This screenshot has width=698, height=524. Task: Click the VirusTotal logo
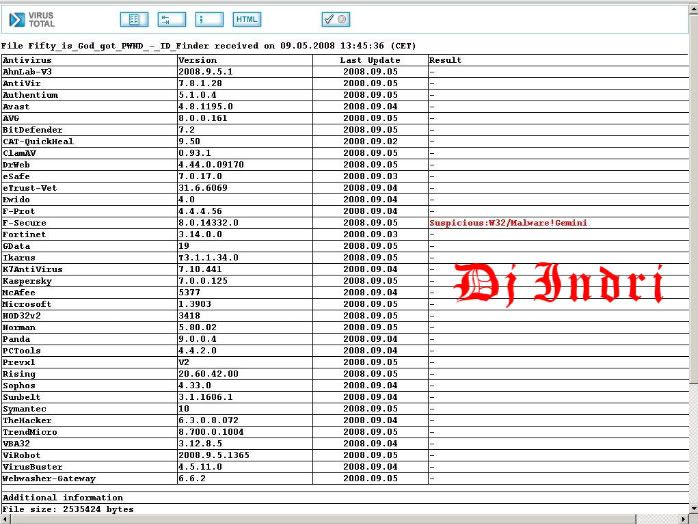coord(32,20)
